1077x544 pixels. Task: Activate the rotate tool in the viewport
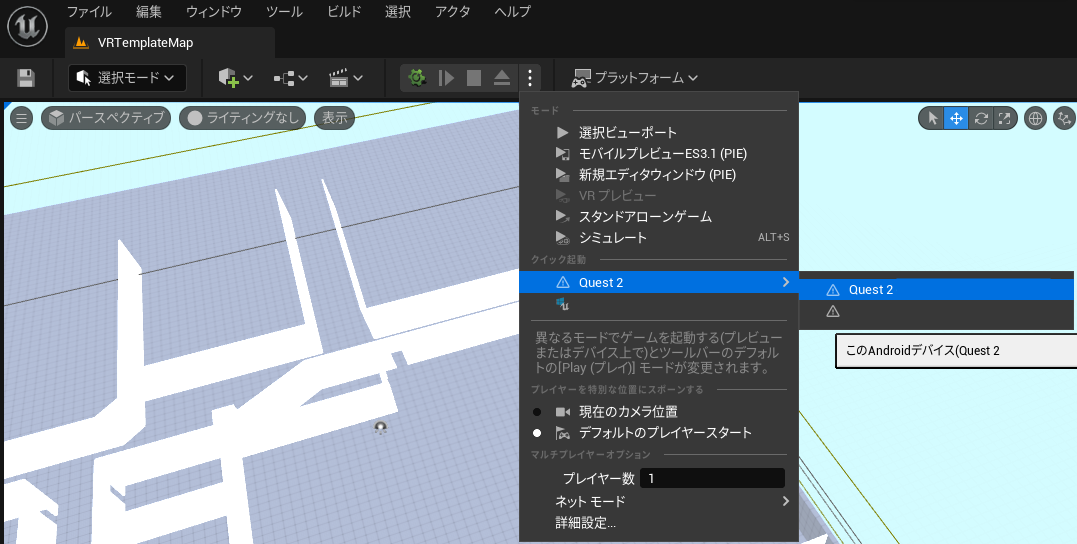coord(981,118)
